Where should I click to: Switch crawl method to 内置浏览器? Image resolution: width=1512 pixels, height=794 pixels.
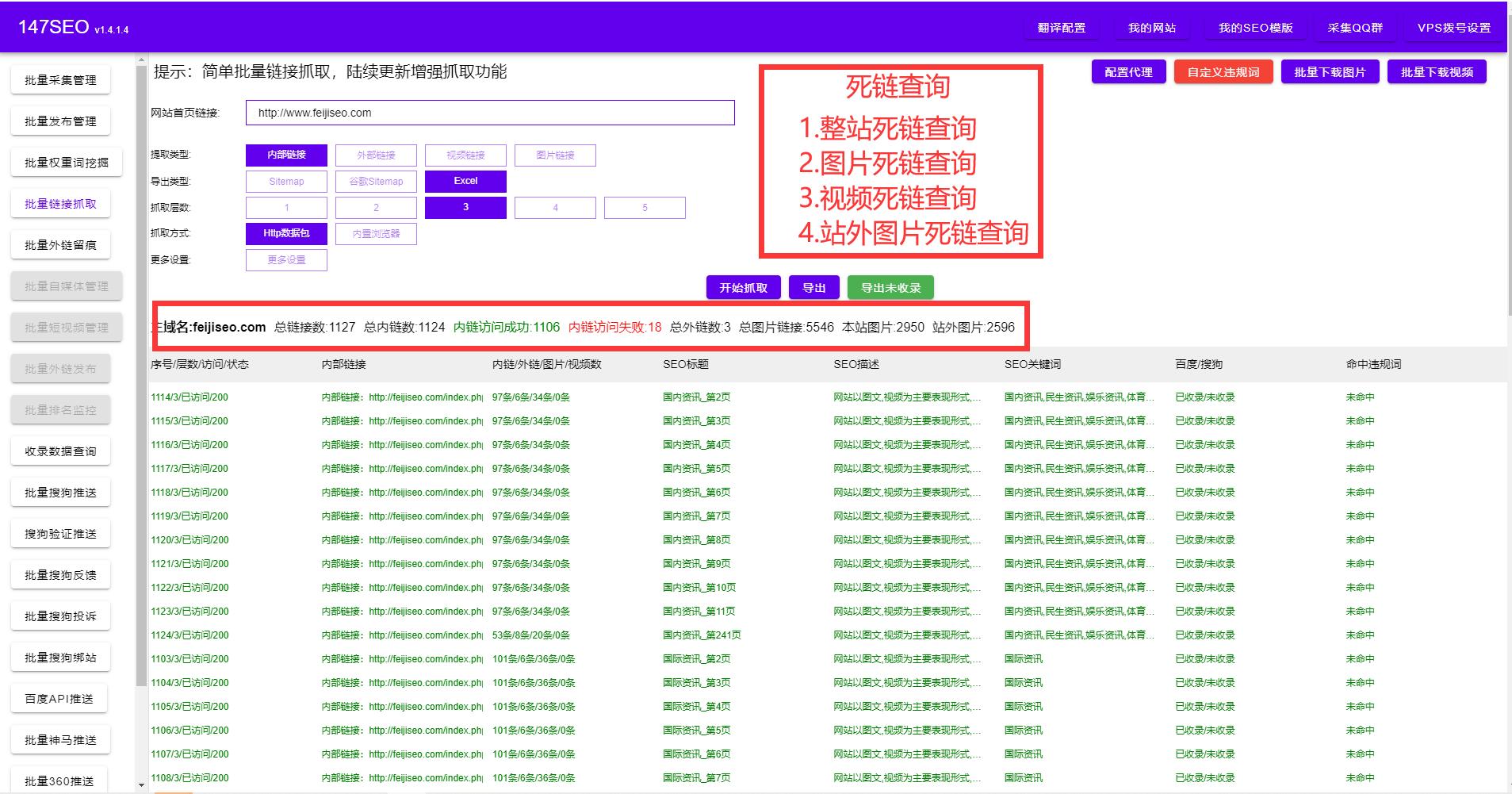[377, 233]
